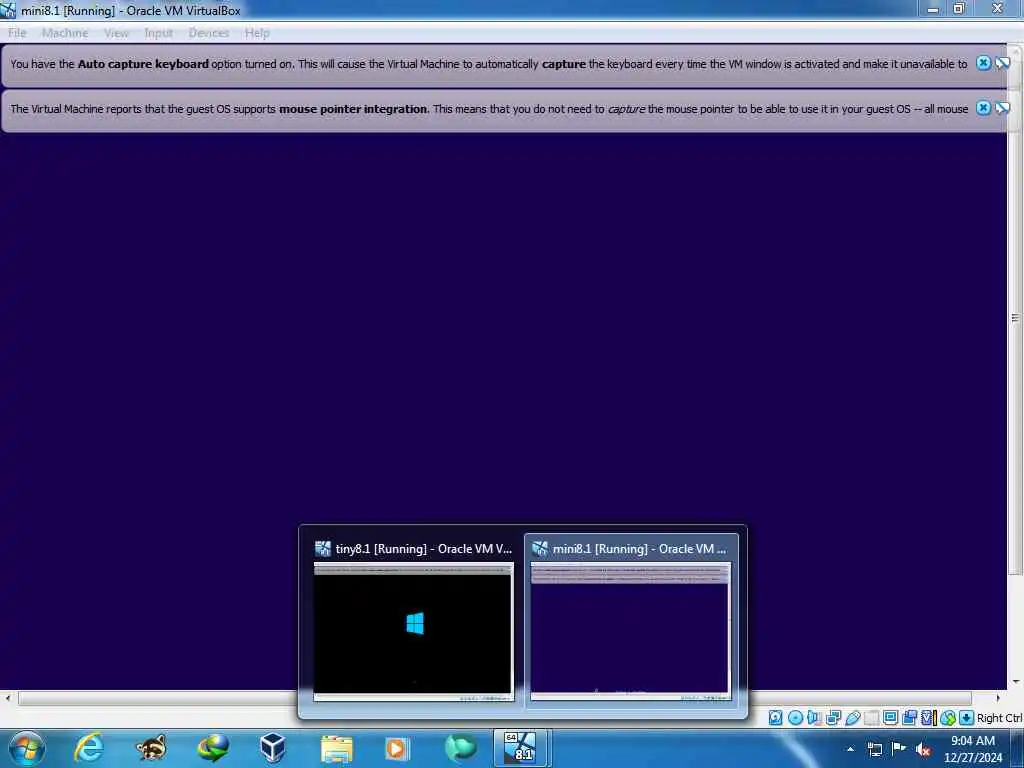Open the Machine menu
This screenshot has height=768, width=1024.
(65, 33)
